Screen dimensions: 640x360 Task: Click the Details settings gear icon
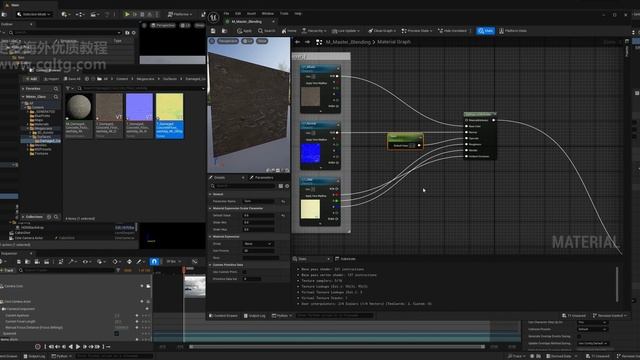coord(287,186)
